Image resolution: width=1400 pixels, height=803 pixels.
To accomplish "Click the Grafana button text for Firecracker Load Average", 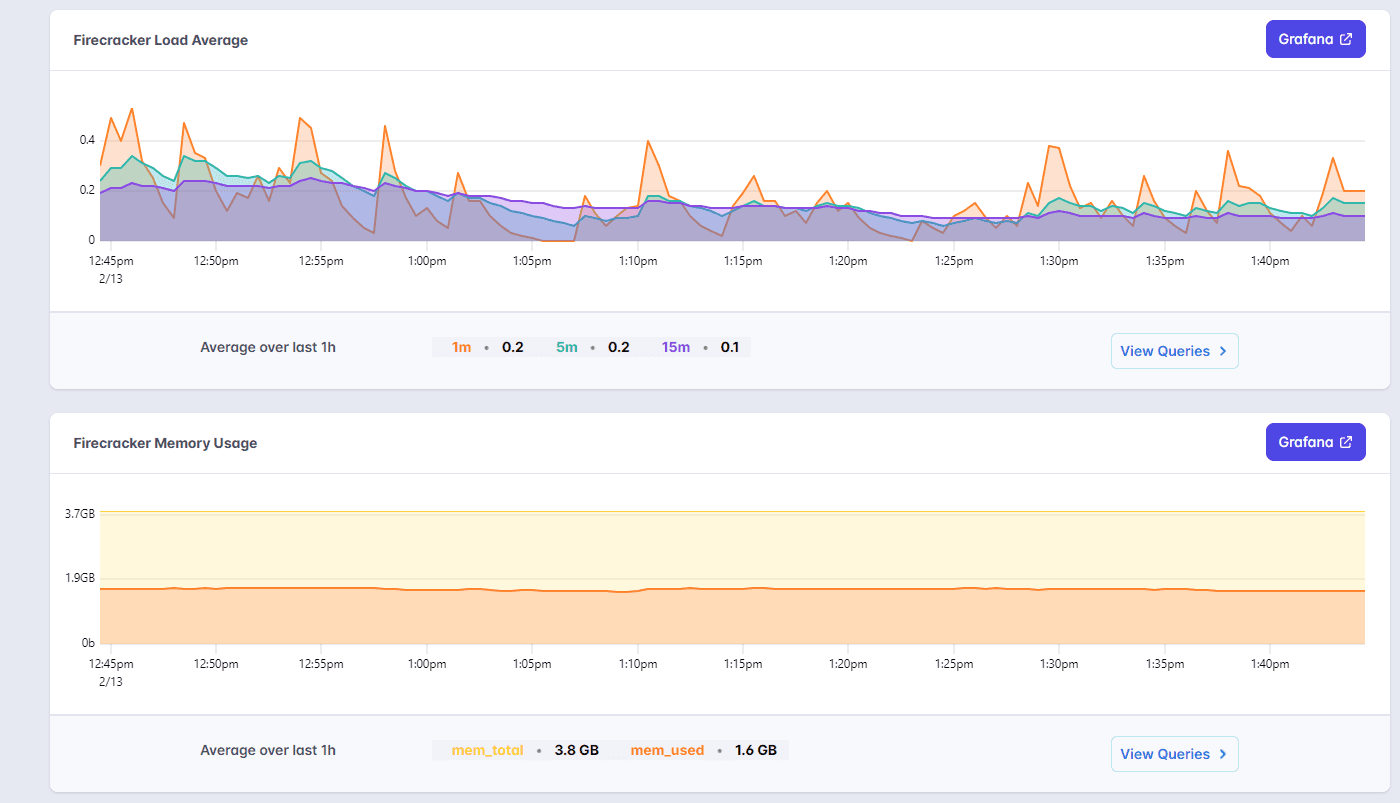I will click(1306, 39).
